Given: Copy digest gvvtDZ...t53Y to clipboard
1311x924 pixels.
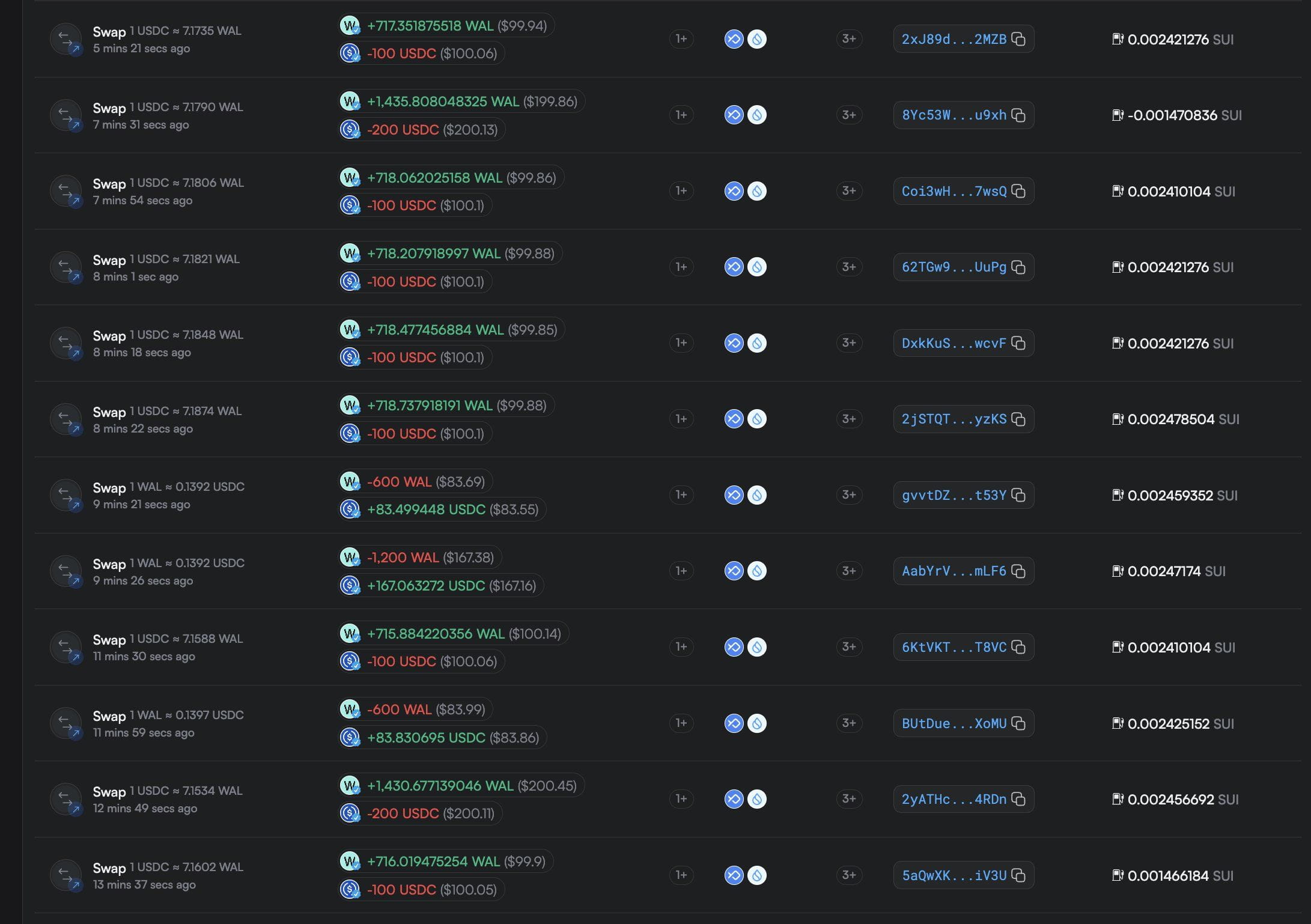Looking at the screenshot, I should (1018, 495).
